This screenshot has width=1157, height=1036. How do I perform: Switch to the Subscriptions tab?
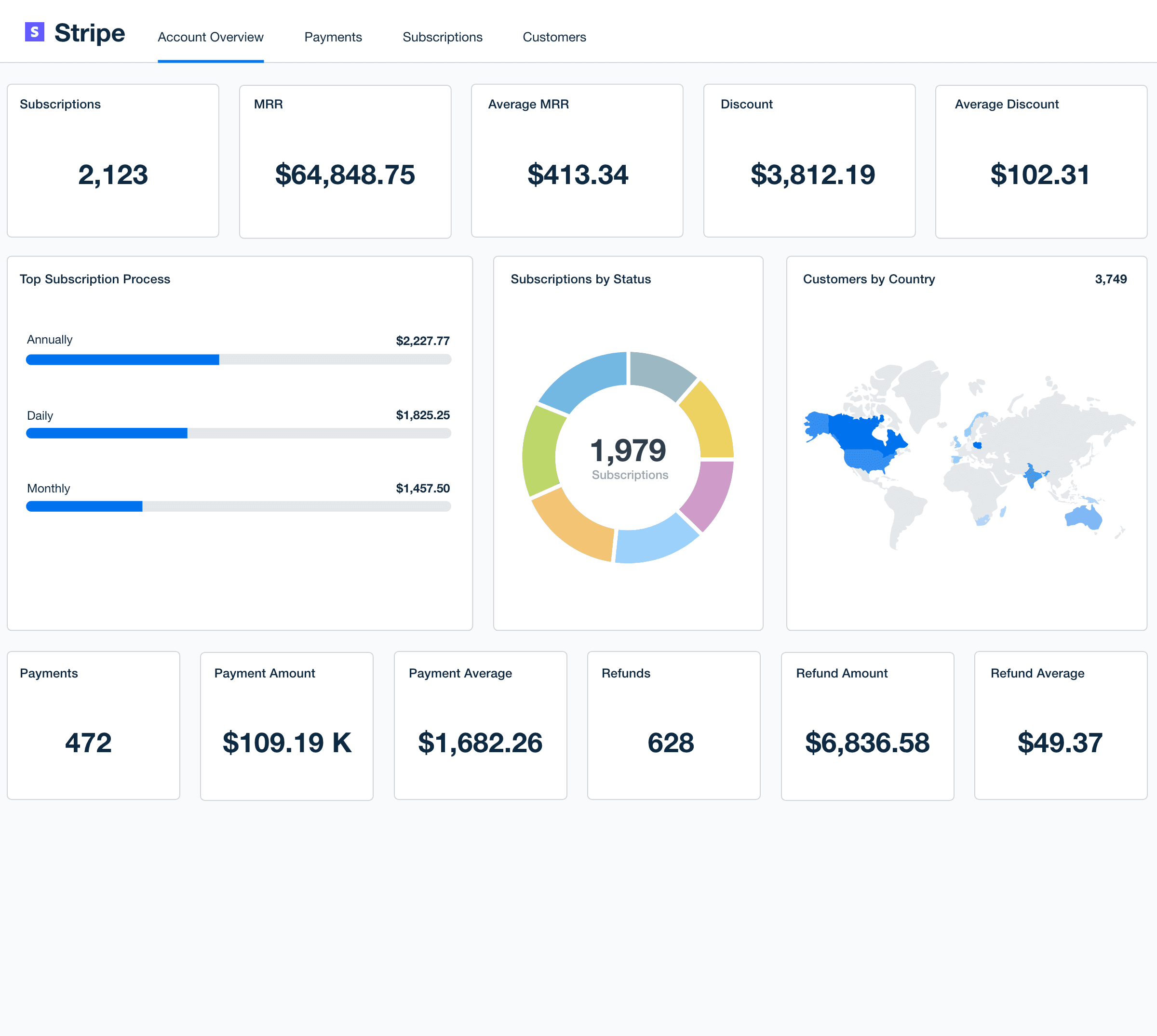click(442, 37)
